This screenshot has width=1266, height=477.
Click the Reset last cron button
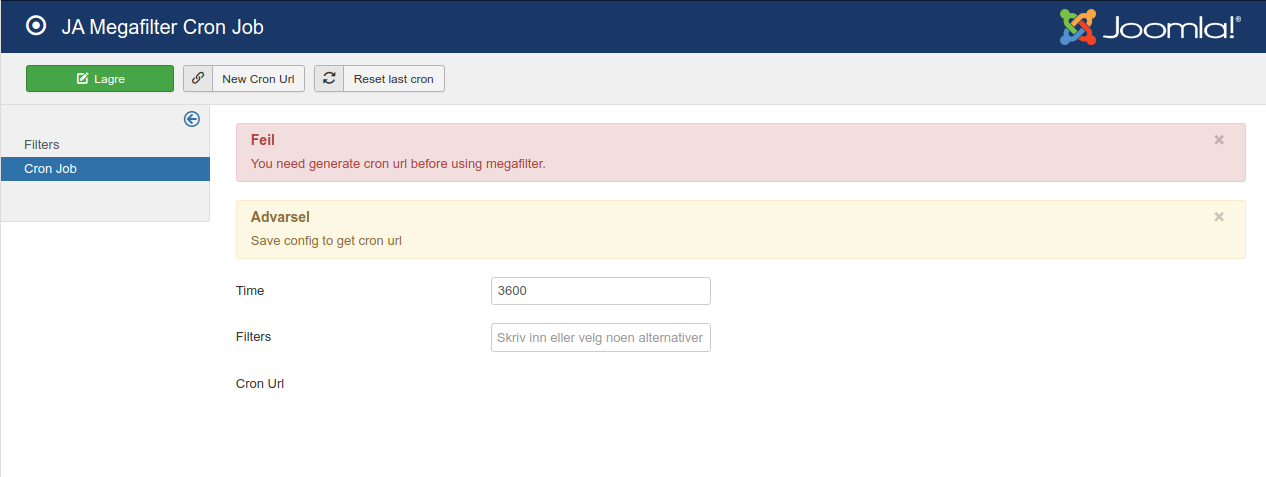pos(379,79)
